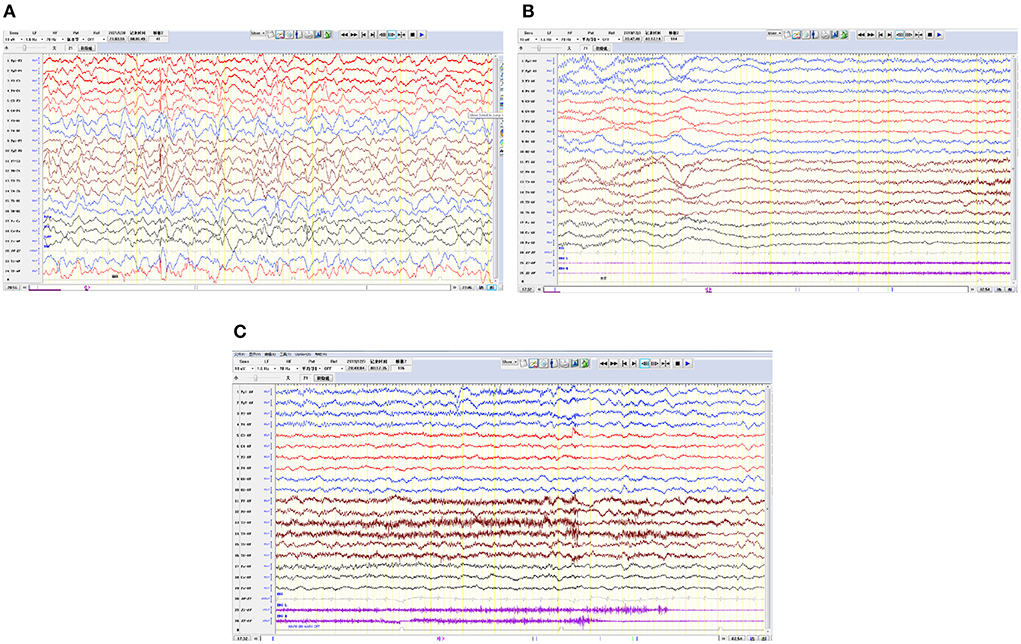
Task: Click the zoom slider handle in panel A
Action: [24, 48]
